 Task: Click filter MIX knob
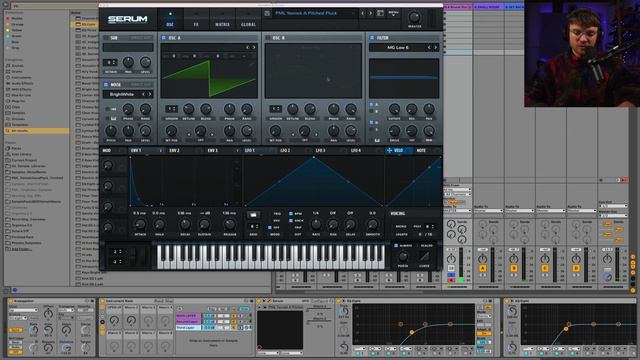point(429,131)
